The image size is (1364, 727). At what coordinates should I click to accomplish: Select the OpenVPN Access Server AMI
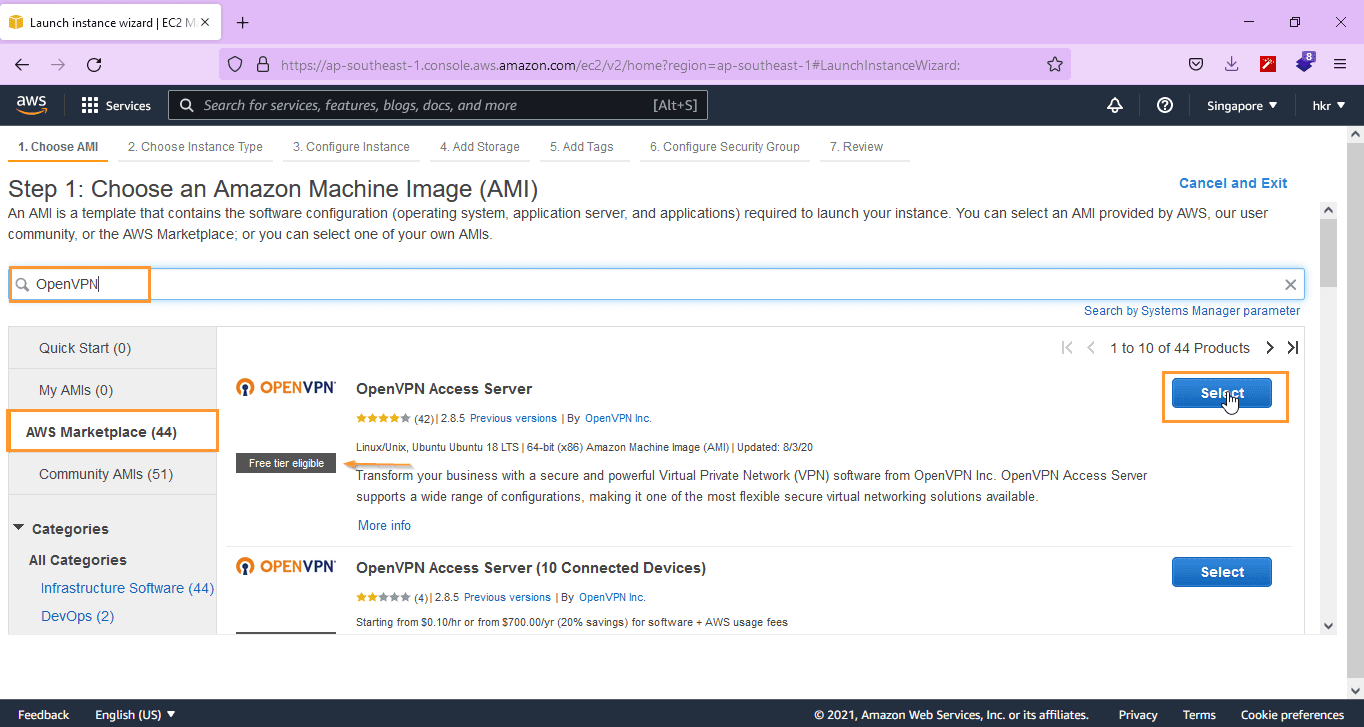tap(1222, 393)
